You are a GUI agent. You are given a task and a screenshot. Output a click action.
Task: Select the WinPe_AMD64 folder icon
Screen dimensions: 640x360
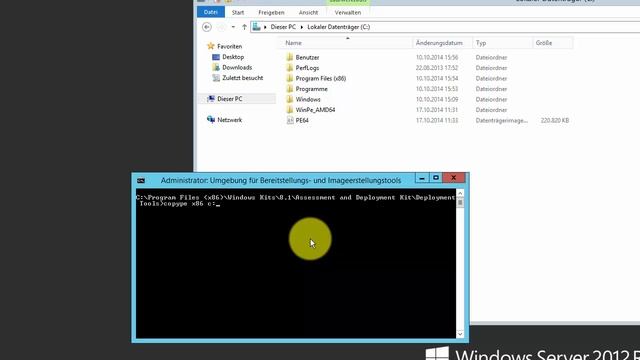pyautogui.click(x=290, y=110)
